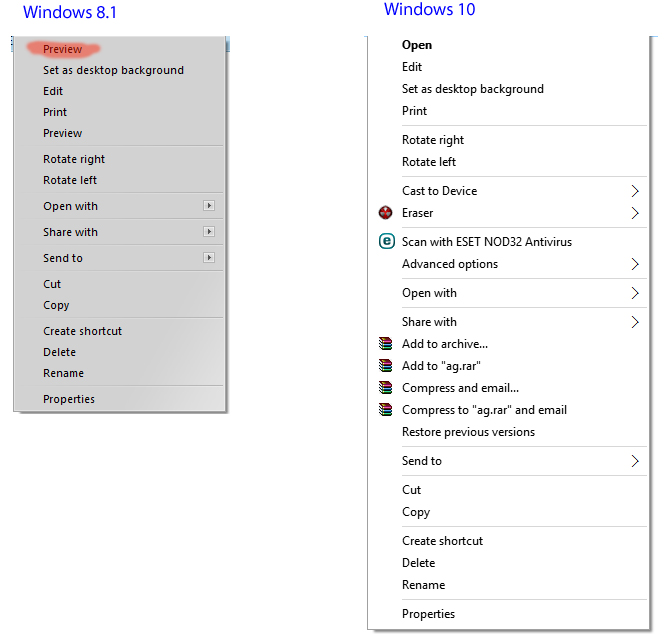Open Send to entry in Windows 8.1 menu

point(62,258)
